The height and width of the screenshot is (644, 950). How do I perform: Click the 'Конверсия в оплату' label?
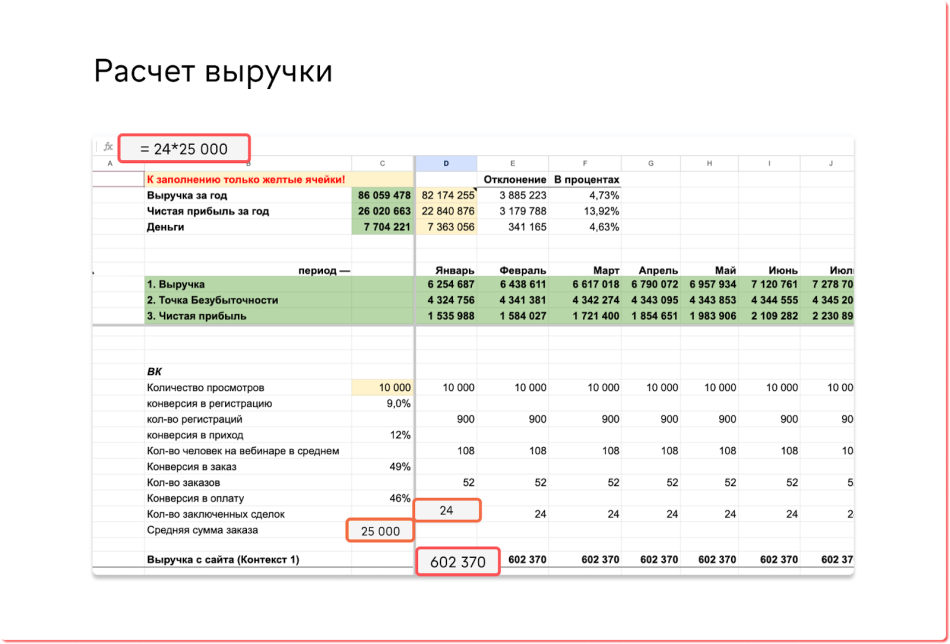pyautogui.click(x=195, y=499)
